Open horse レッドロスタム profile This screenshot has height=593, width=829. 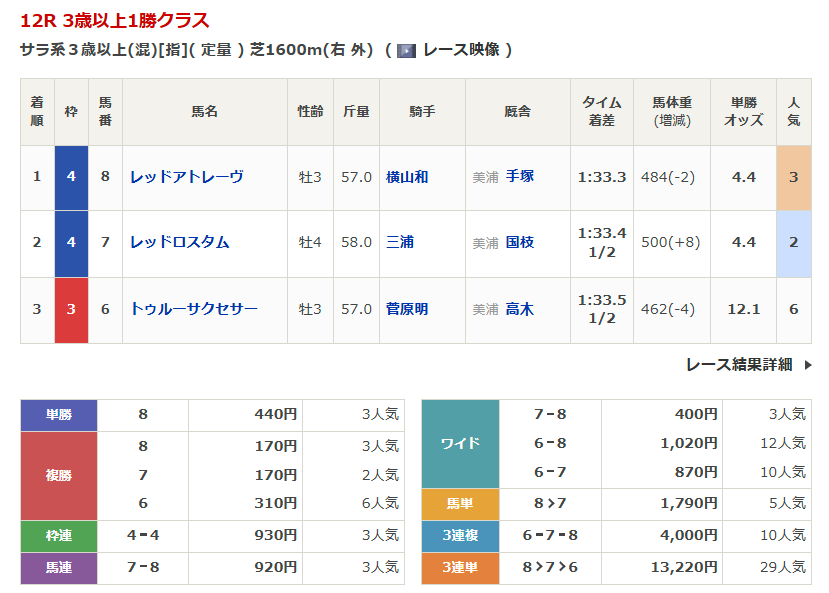tap(179, 242)
